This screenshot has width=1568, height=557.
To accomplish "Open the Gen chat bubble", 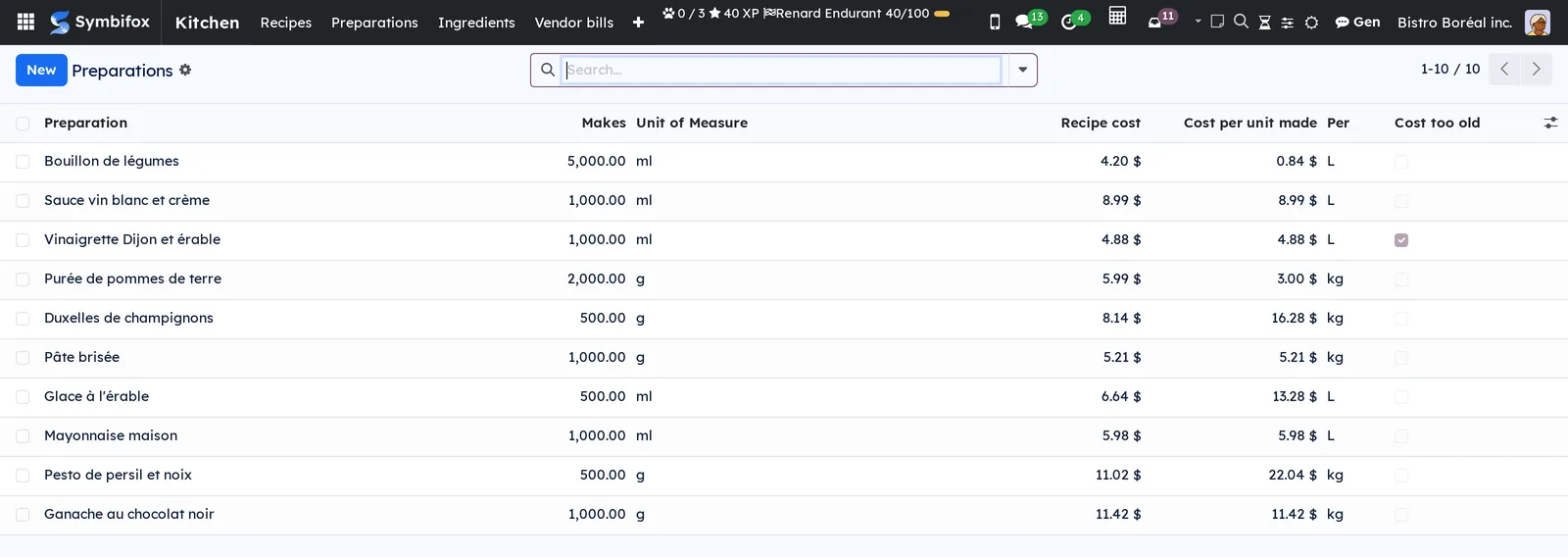I will (1357, 22).
